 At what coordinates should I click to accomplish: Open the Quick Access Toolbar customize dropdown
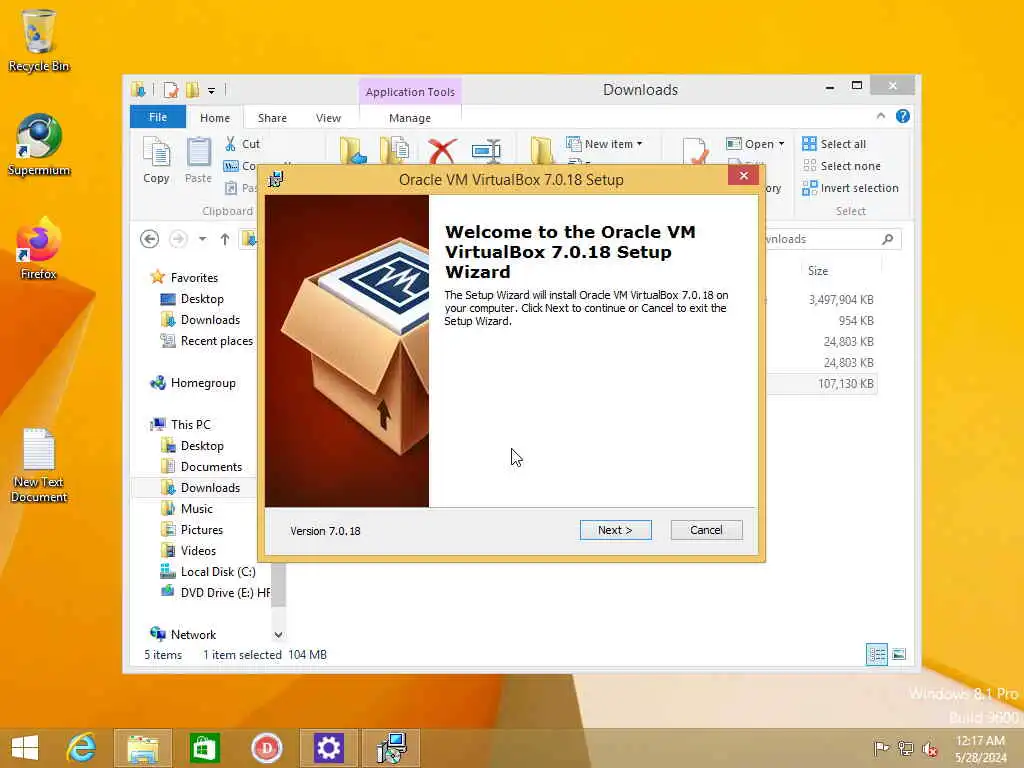[212, 91]
